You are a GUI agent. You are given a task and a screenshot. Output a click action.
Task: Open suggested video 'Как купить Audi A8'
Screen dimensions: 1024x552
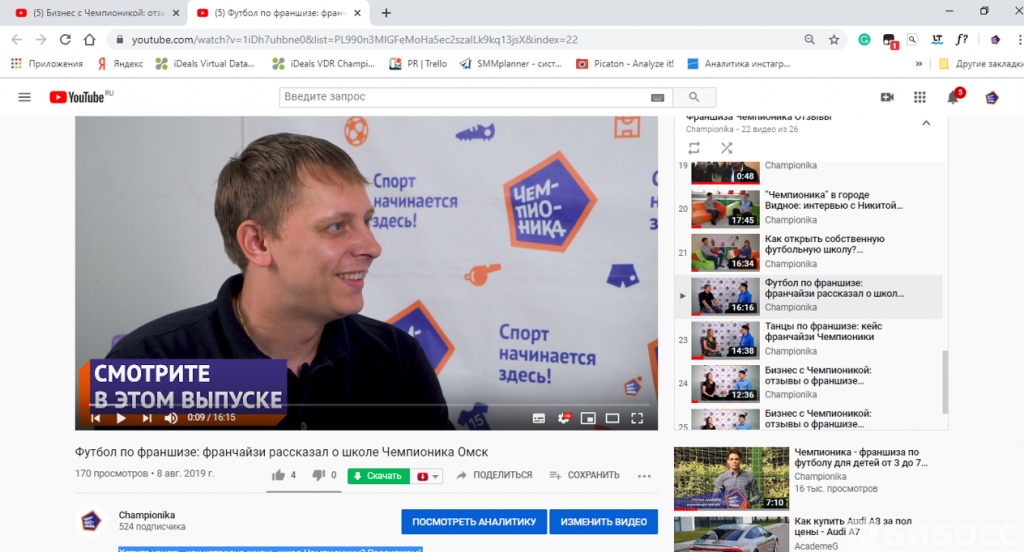tap(810, 534)
